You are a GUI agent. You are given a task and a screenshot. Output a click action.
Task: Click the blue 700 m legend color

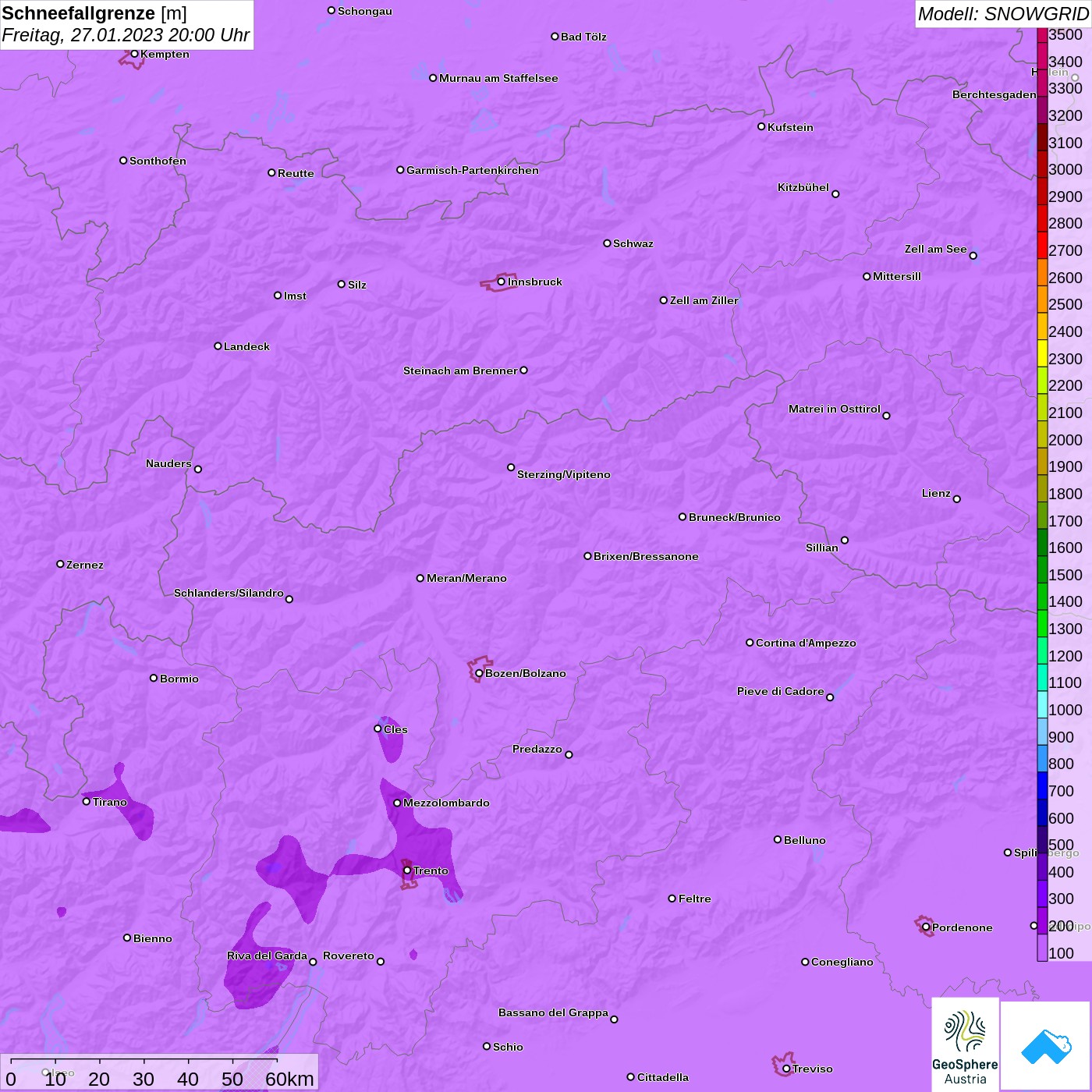(1042, 785)
